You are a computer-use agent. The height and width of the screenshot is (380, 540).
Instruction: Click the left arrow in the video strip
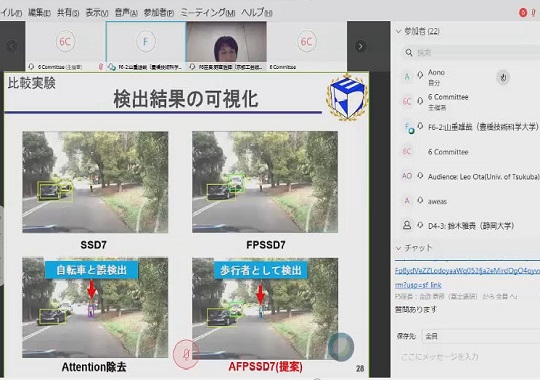coord(11,46)
